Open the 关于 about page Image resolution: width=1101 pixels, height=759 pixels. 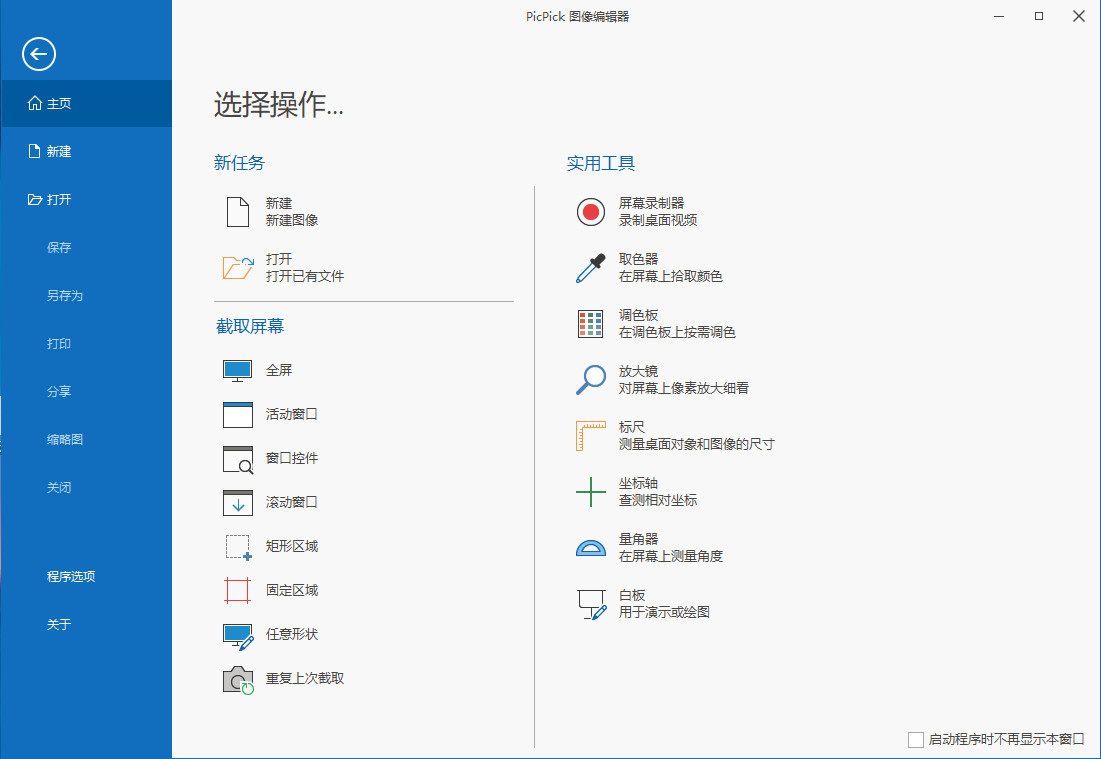pyautogui.click(x=58, y=623)
